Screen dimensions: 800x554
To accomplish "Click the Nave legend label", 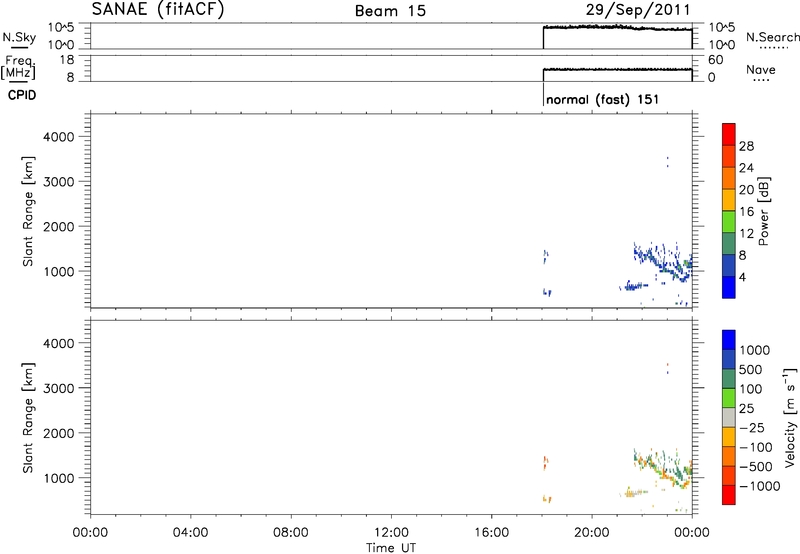I will (761, 69).
